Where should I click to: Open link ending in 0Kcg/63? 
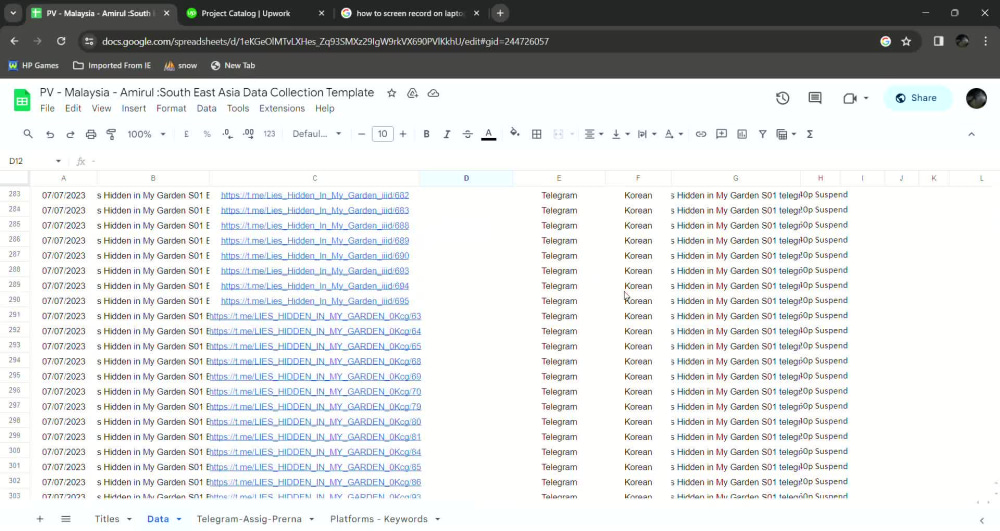click(x=315, y=316)
